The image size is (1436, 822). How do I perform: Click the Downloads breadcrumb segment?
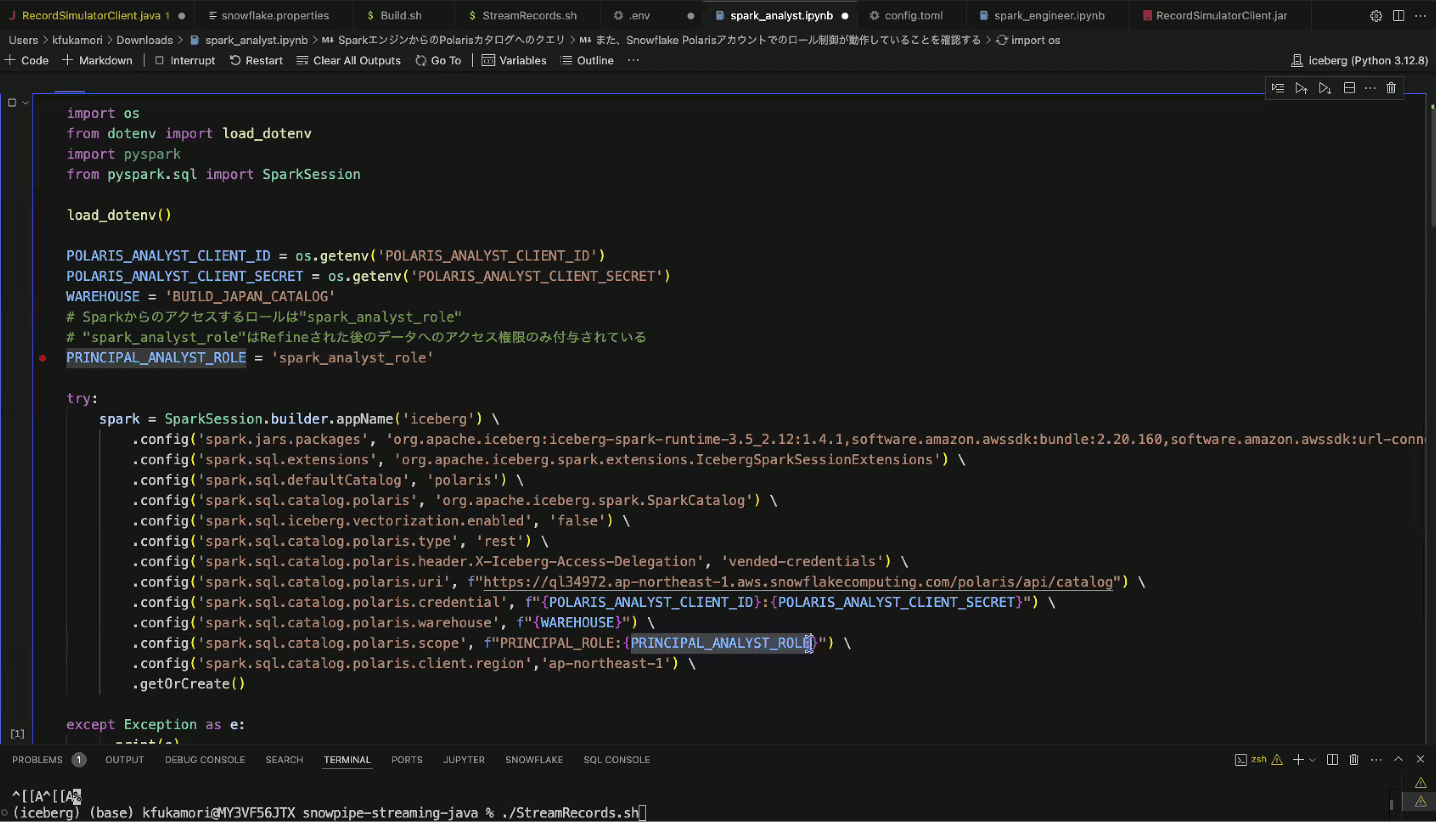point(144,40)
